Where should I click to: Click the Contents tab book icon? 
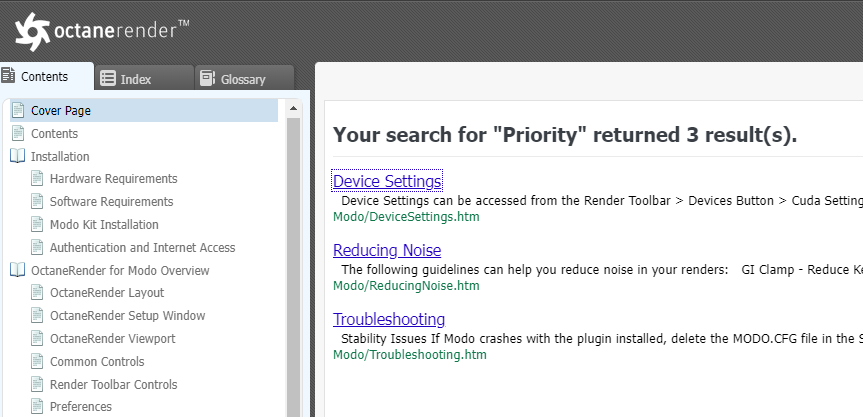click(8, 76)
